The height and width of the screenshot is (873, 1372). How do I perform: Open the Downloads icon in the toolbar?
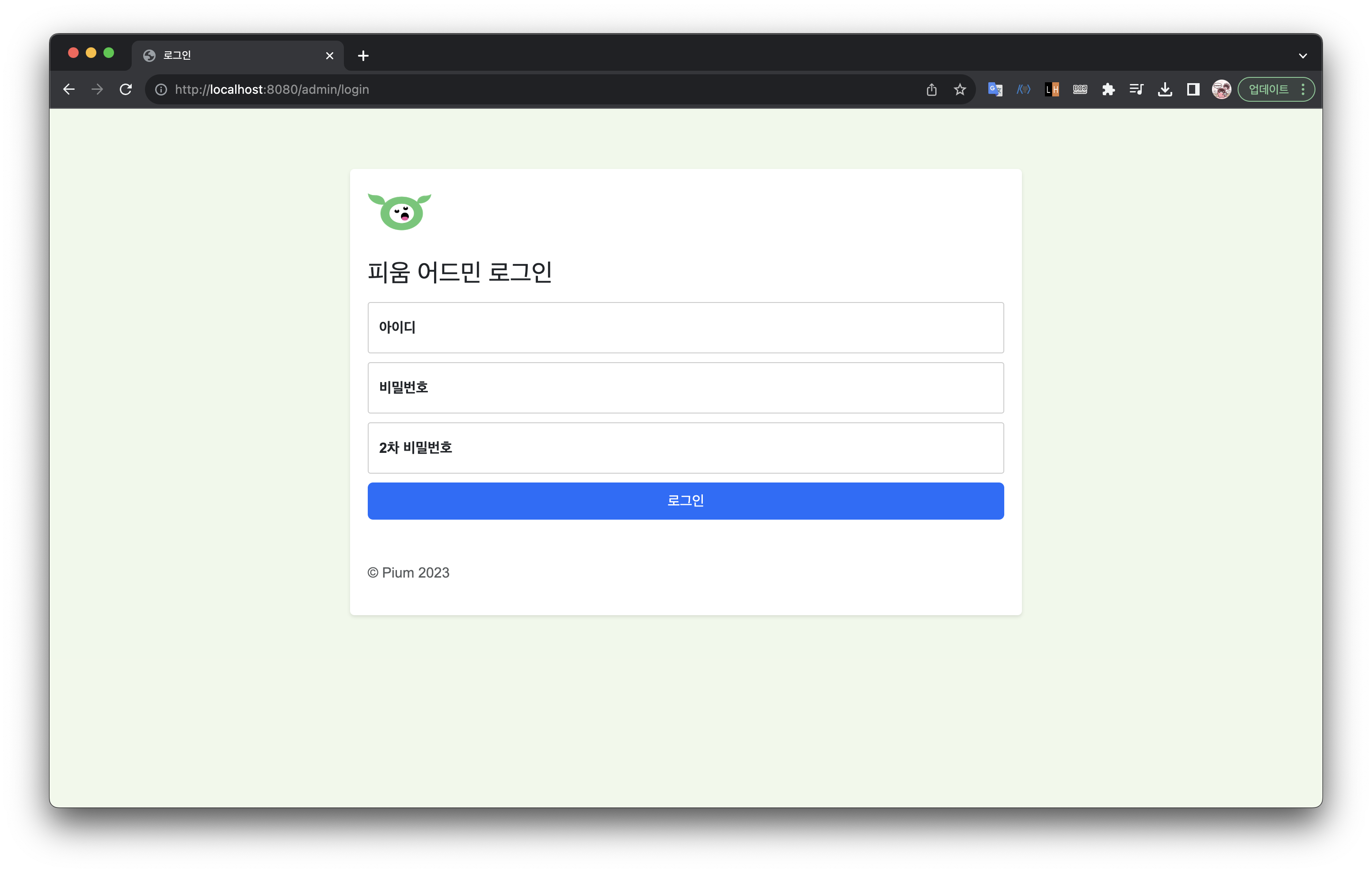tap(1165, 89)
